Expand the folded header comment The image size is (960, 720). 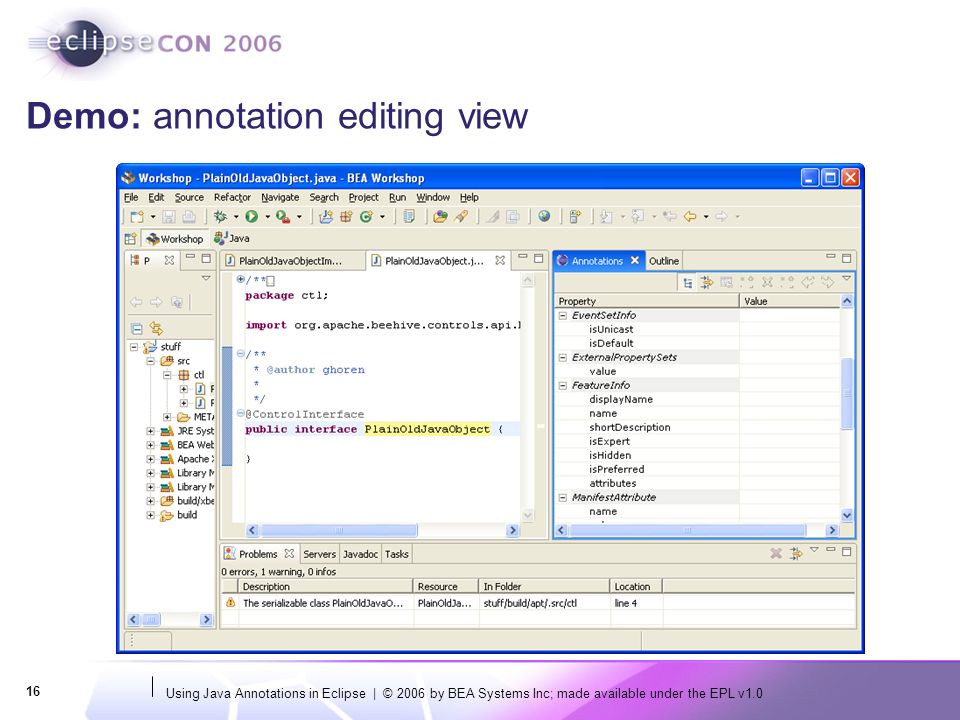coord(241,279)
